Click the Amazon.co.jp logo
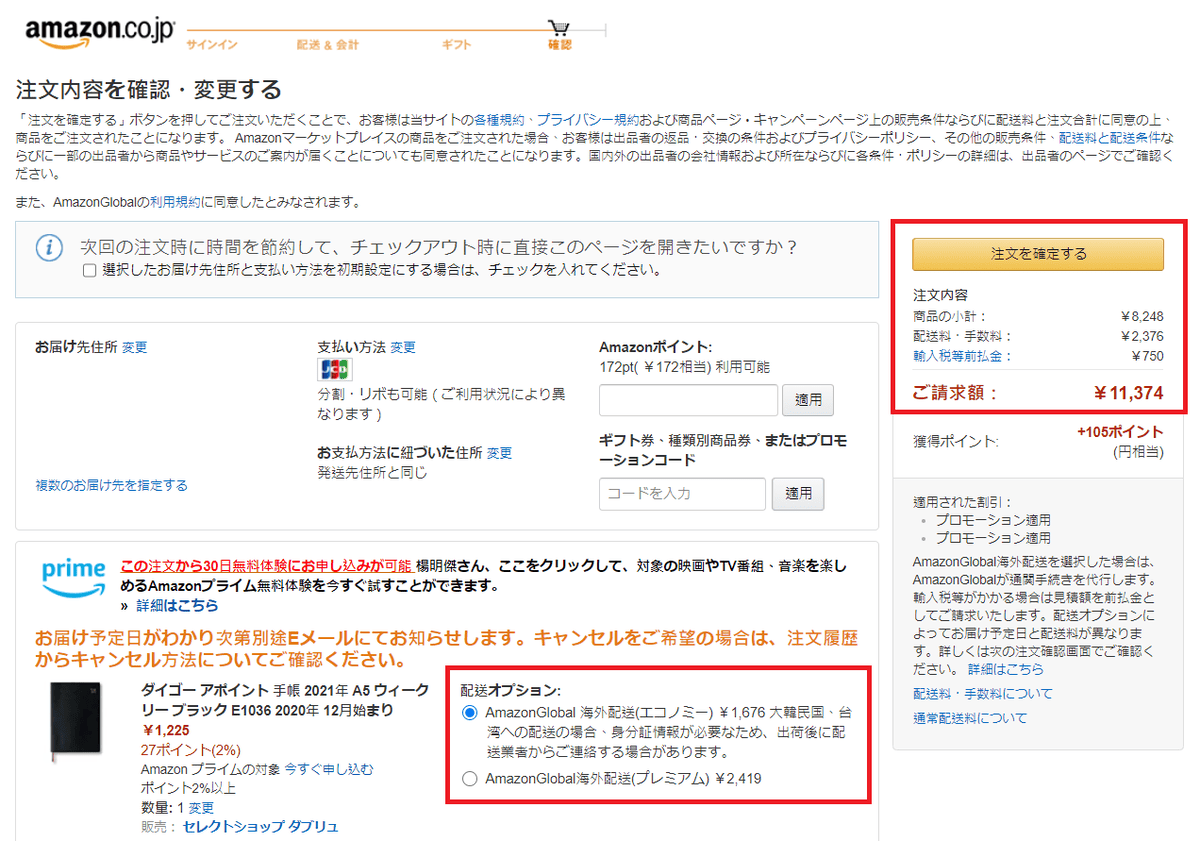 click(96, 32)
